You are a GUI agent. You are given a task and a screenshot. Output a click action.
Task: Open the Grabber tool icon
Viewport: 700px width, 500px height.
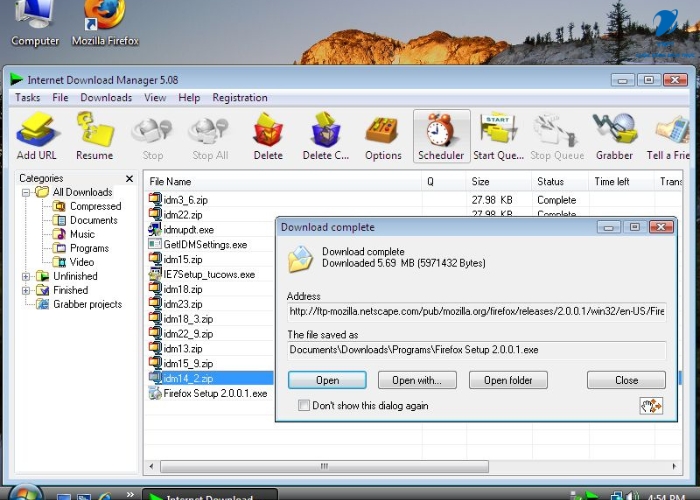click(x=614, y=136)
